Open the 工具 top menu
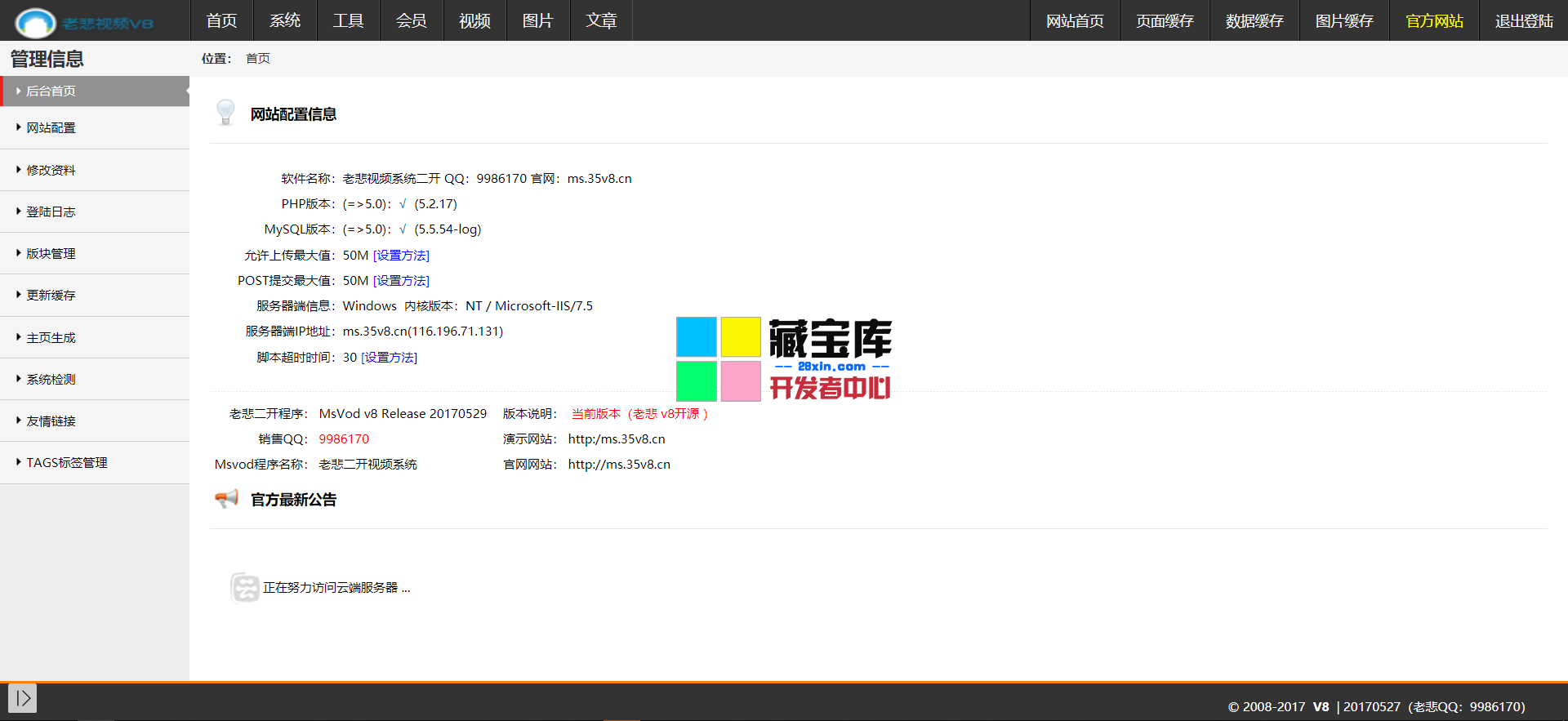Image resolution: width=1568 pixels, height=721 pixels. [x=348, y=20]
